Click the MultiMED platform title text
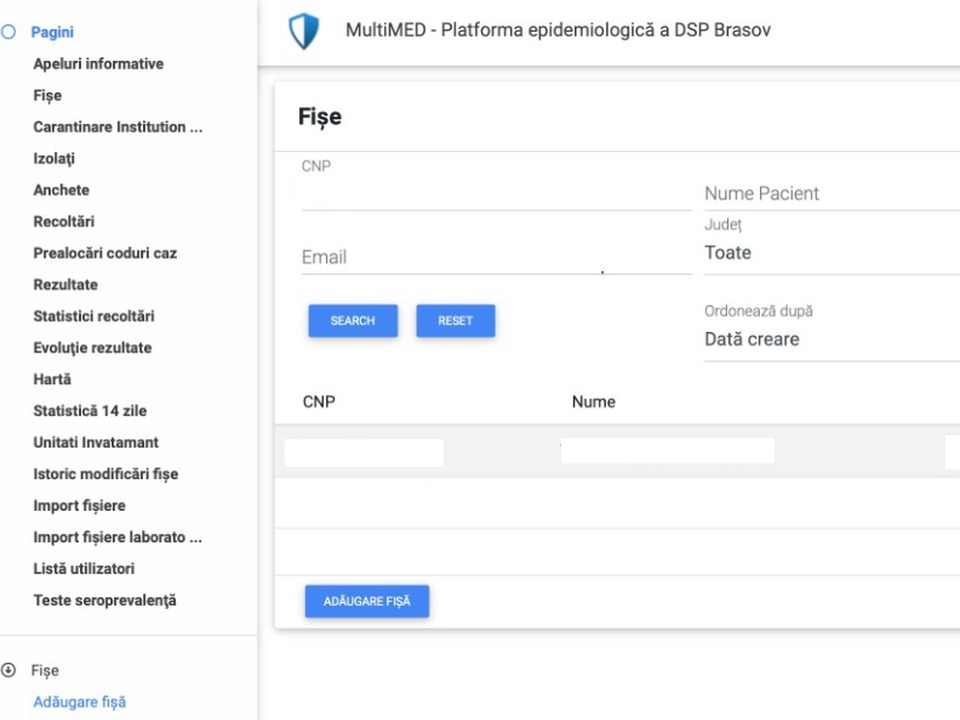This screenshot has height=720, width=960. point(558,30)
